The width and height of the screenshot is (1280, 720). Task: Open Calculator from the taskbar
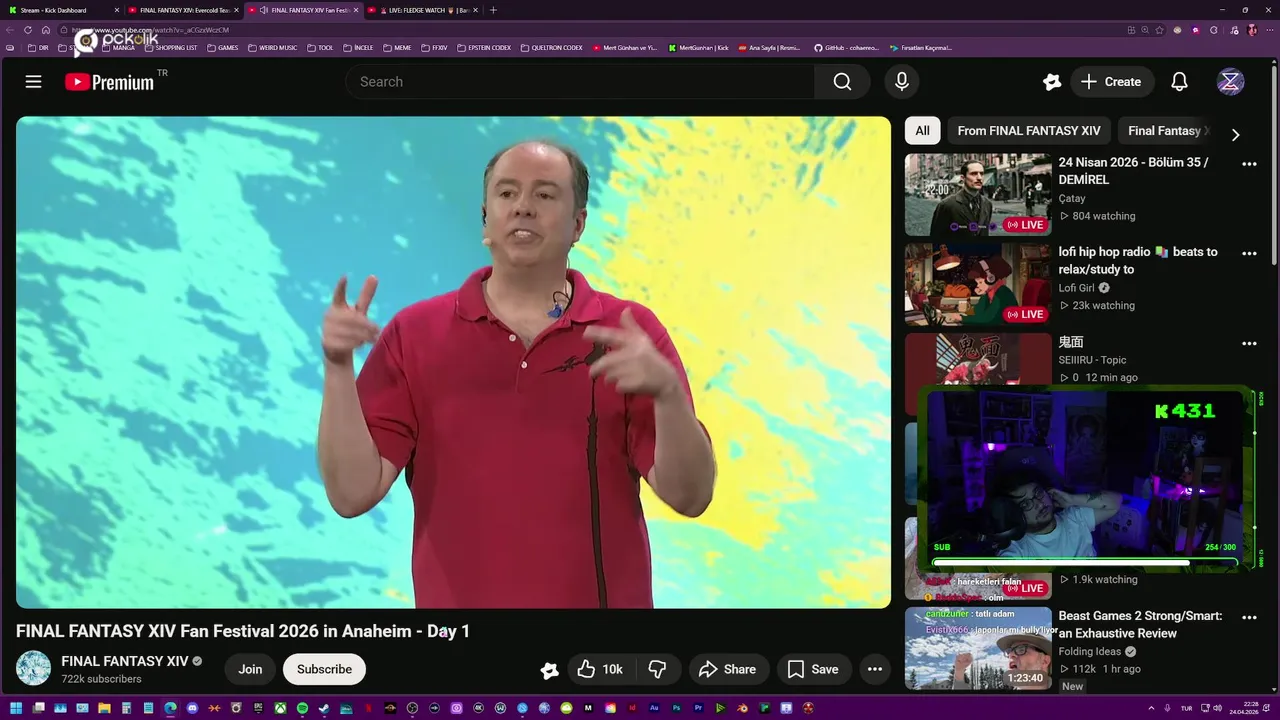click(126, 709)
